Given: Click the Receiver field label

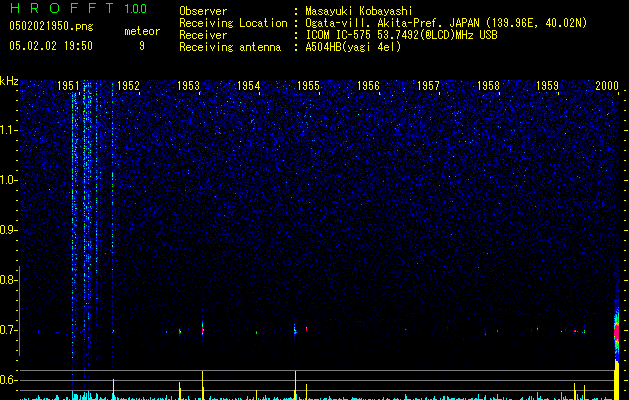Looking at the screenshot, I should point(203,35).
